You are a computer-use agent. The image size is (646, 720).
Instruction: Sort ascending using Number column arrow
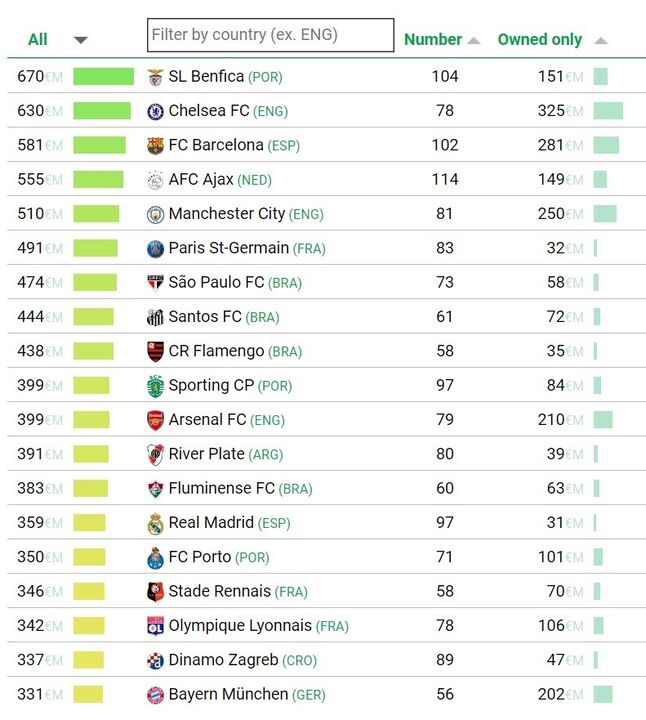coord(474,41)
